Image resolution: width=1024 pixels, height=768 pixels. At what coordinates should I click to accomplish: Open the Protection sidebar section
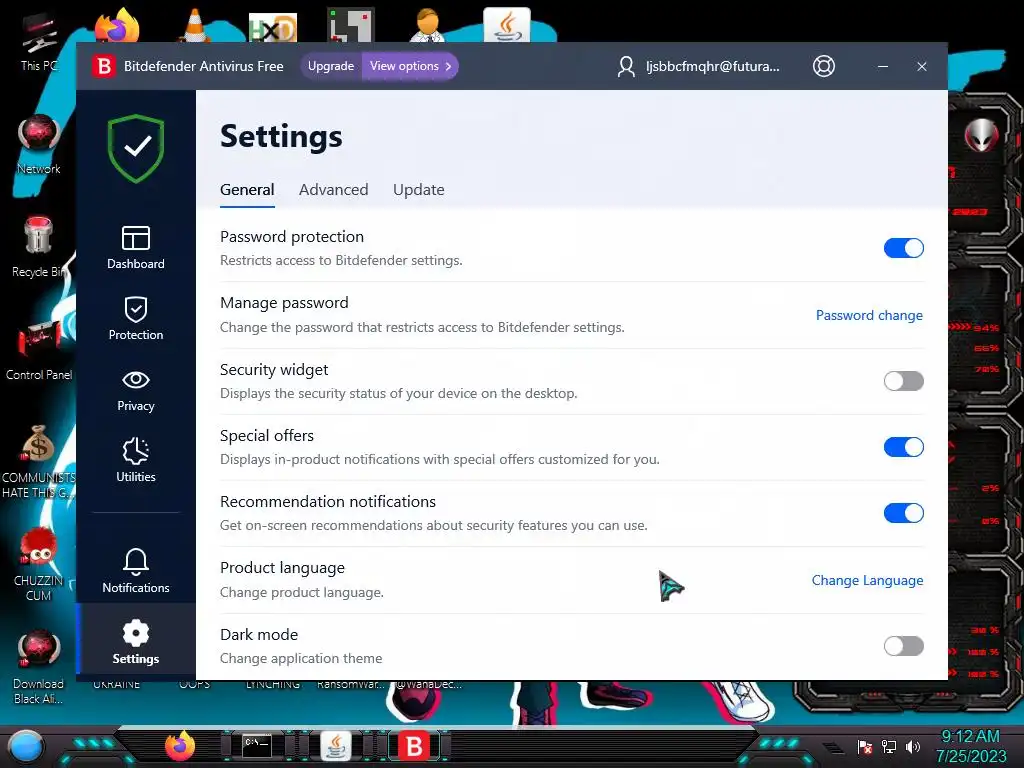tap(136, 319)
